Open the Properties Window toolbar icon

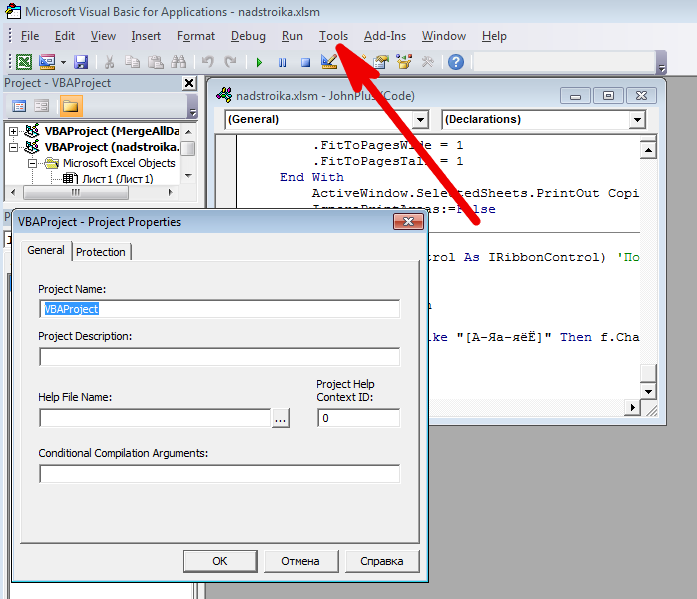point(381,62)
